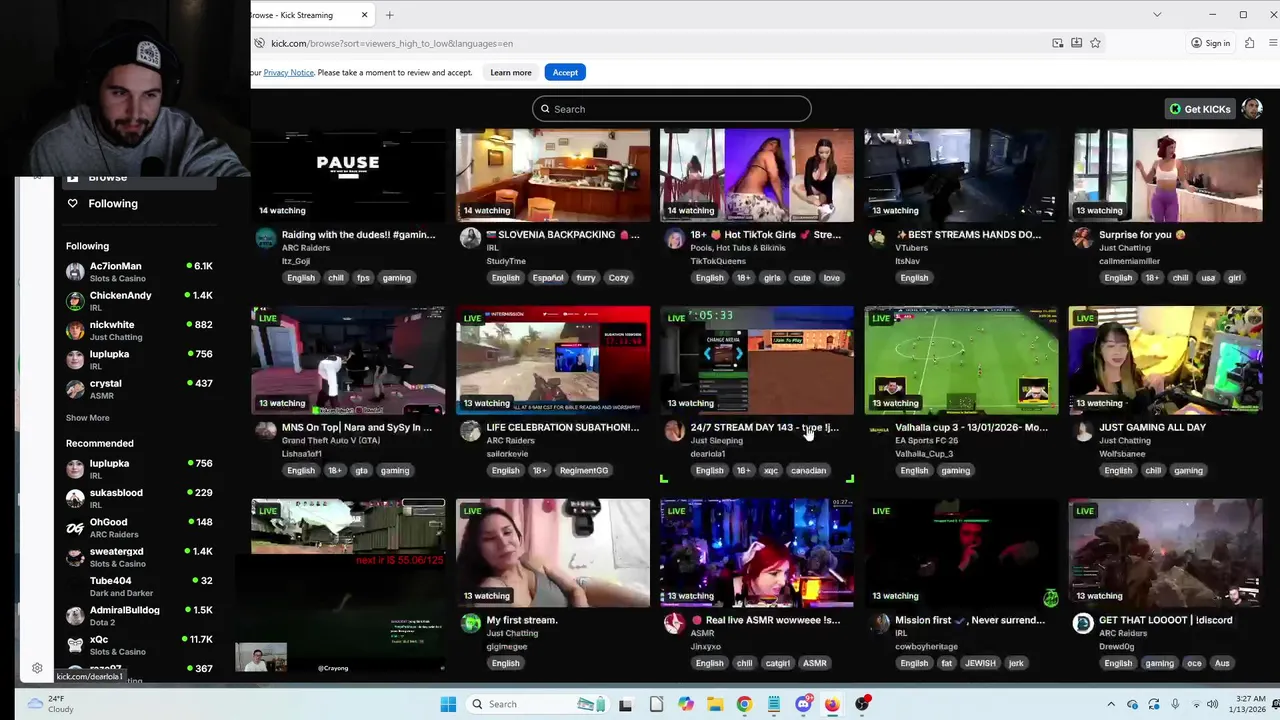Click the Privacy Notice link
Screen dimensions: 1280x720
[x=288, y=72]
